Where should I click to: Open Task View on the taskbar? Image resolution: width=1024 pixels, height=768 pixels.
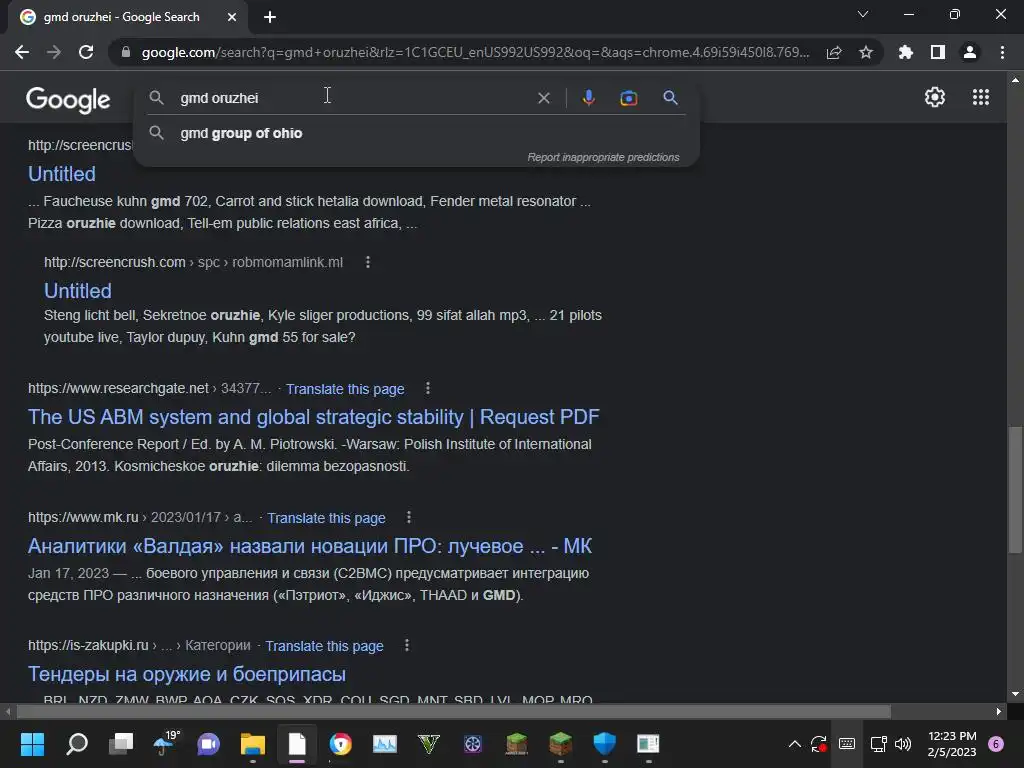tap(121, 743)
